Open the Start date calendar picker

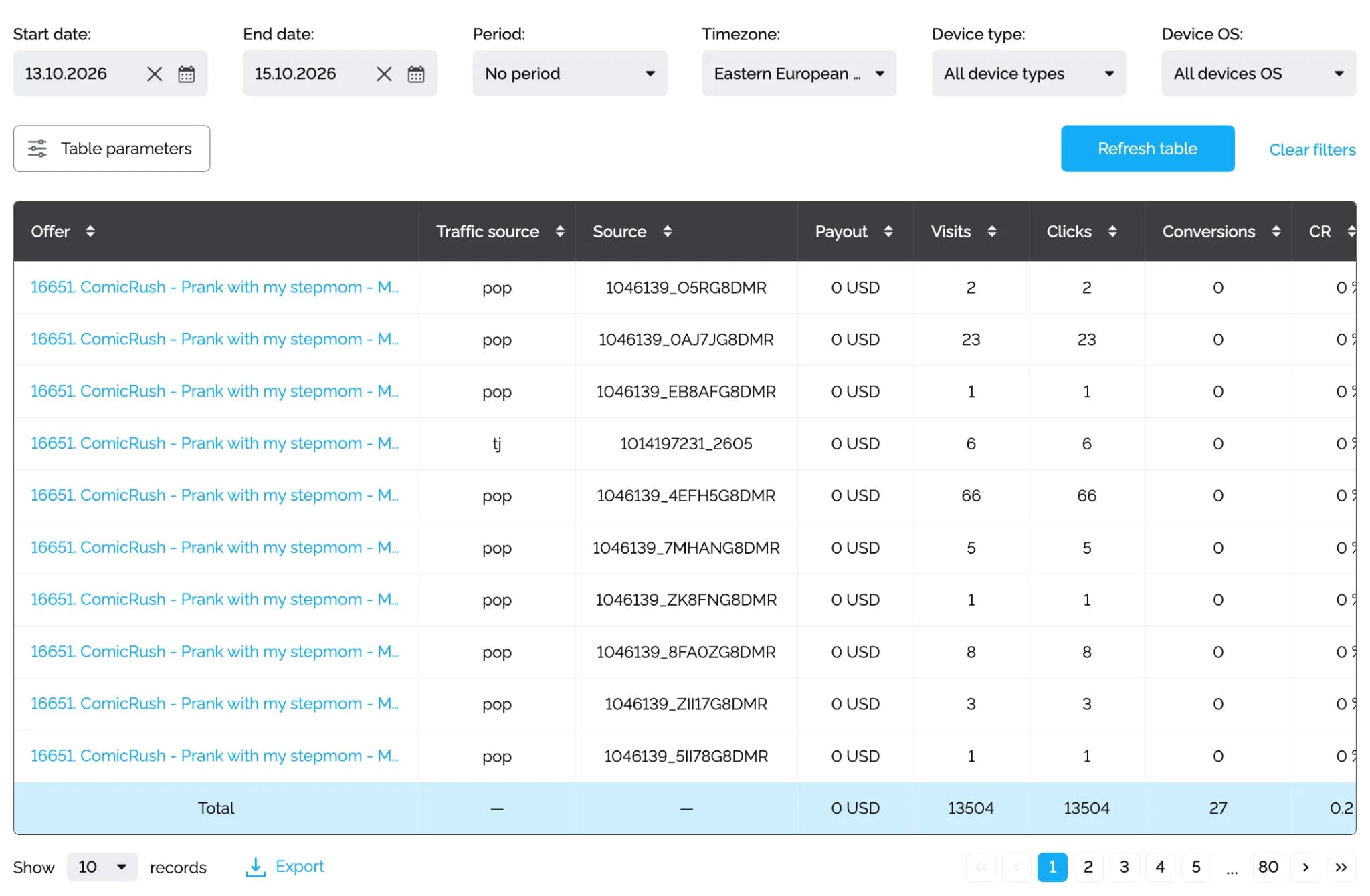pos(187,74)
